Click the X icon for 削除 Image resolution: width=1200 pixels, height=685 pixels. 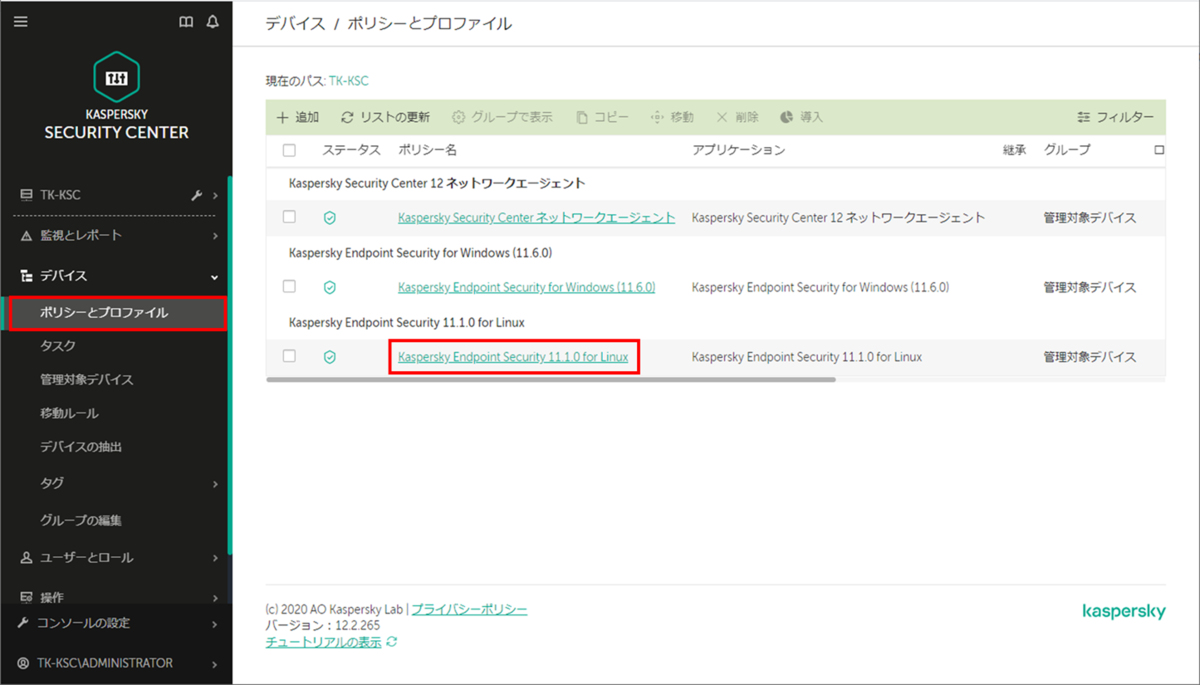pos(722,117)
